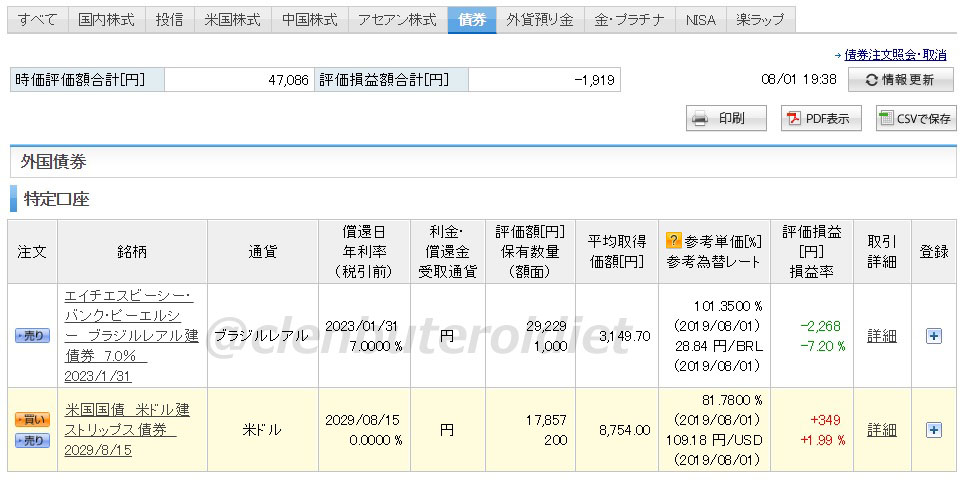Open the 中国株式 tab
Screen dimensions: 963x480
(x=310, y=20)
